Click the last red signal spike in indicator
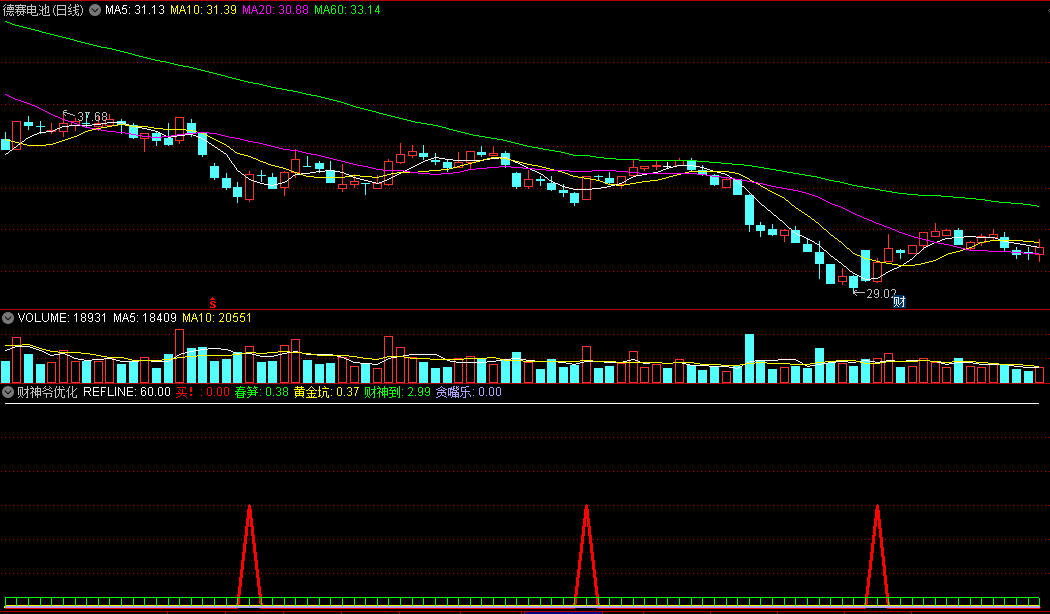The width and height of the screenshot is (1050, 614). [877, 556]
